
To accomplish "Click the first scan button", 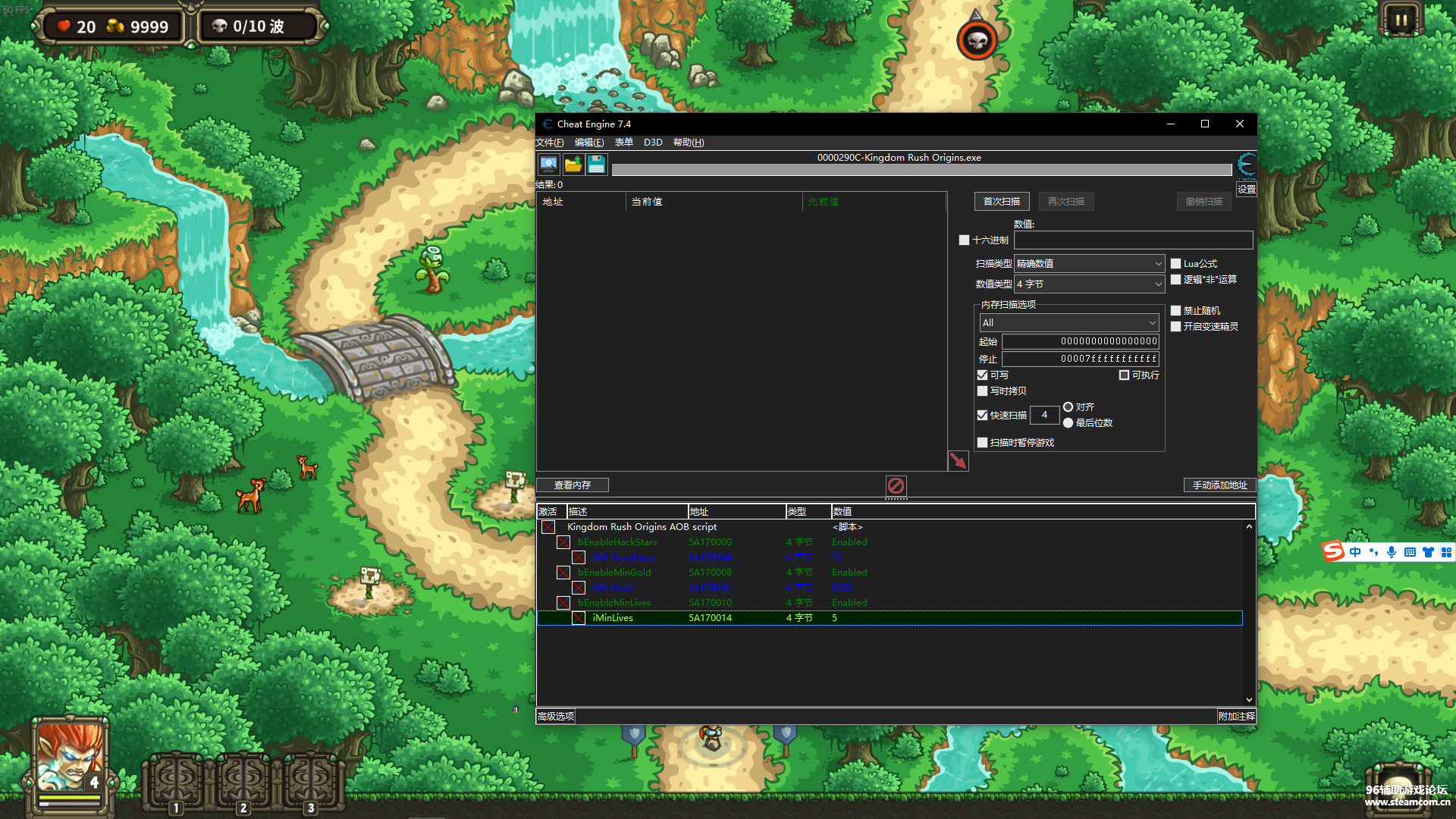I will (1001, 202).
